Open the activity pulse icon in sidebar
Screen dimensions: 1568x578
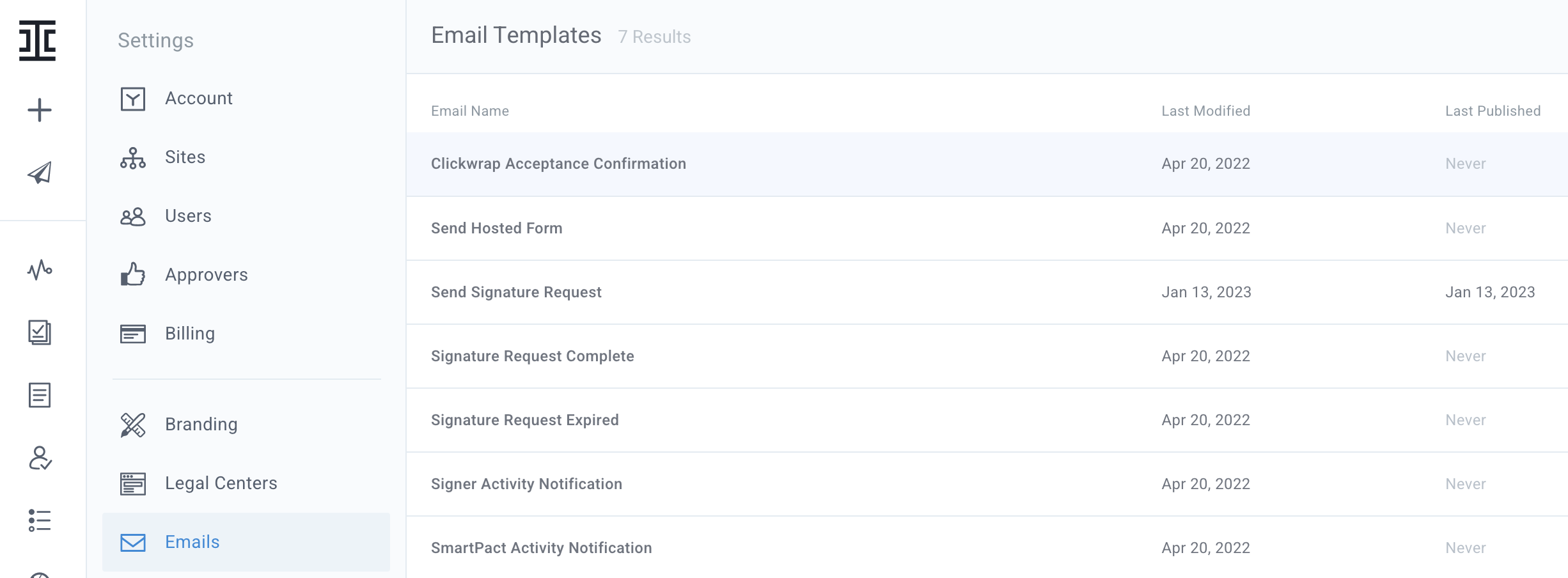pos(40,270)
